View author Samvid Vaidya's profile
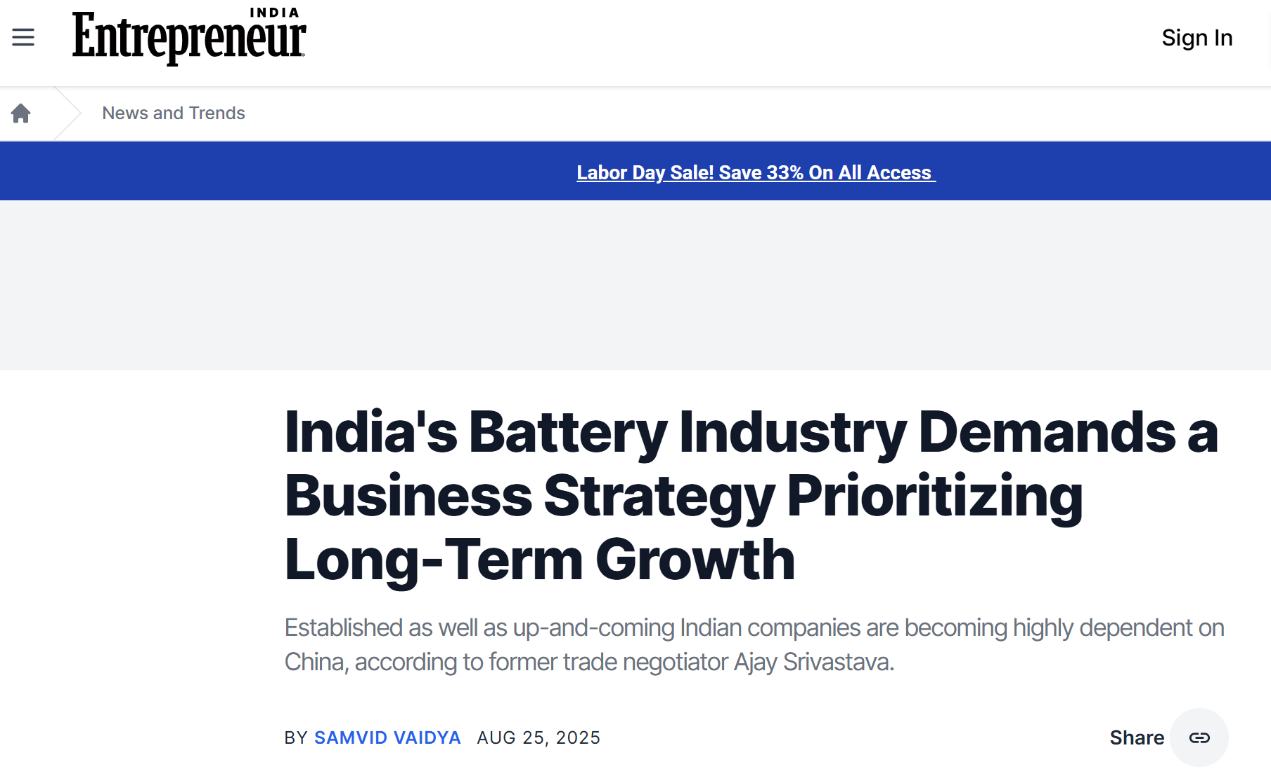The width and height of the screenshot is (1271, 783). [x=387, y=738]
